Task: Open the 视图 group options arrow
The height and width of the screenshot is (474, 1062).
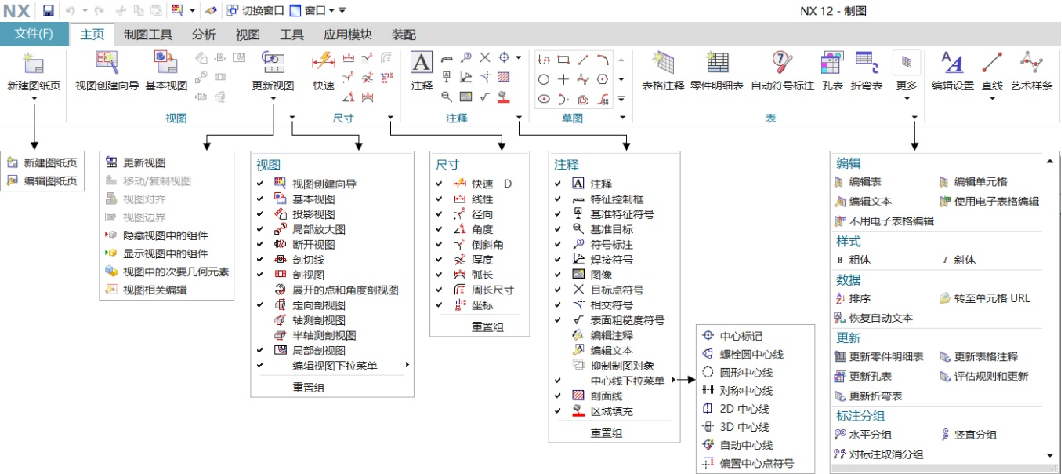Action: pyautogui.click(x=292, y=117)
